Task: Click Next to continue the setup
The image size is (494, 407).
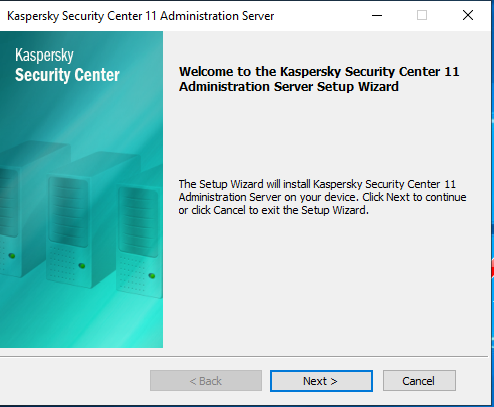Action: pyautogui.click(x=321, y=381)
